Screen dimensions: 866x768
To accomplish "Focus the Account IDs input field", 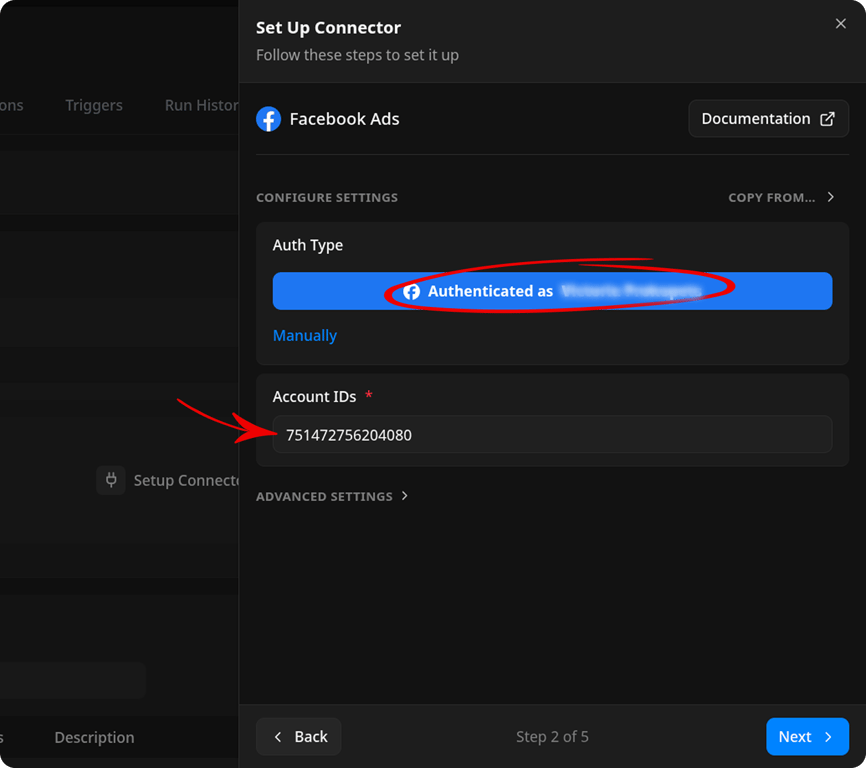I will tap(552, 435).
